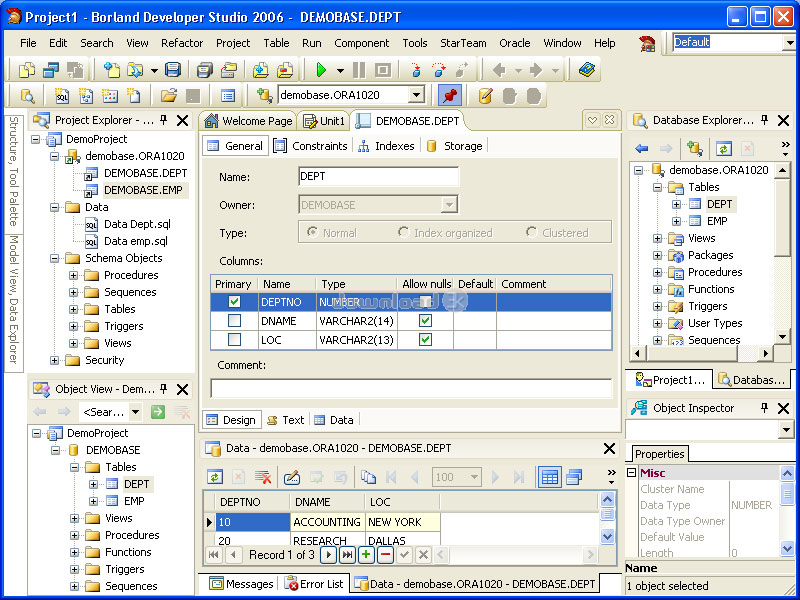
Task: Open the Oracle menu
Action: (515, 43)
